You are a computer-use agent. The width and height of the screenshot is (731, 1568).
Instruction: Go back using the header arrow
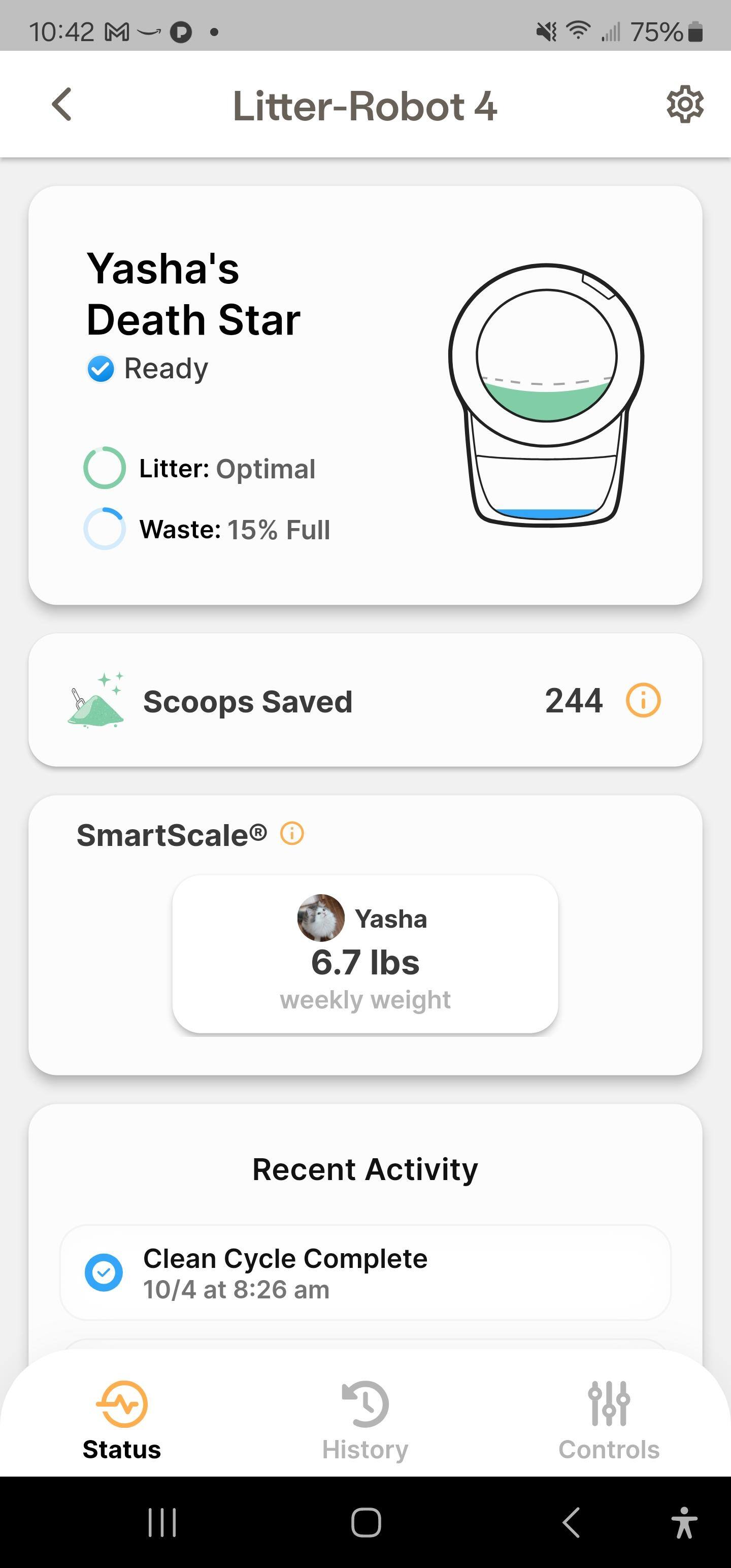[x=62, y=105]
